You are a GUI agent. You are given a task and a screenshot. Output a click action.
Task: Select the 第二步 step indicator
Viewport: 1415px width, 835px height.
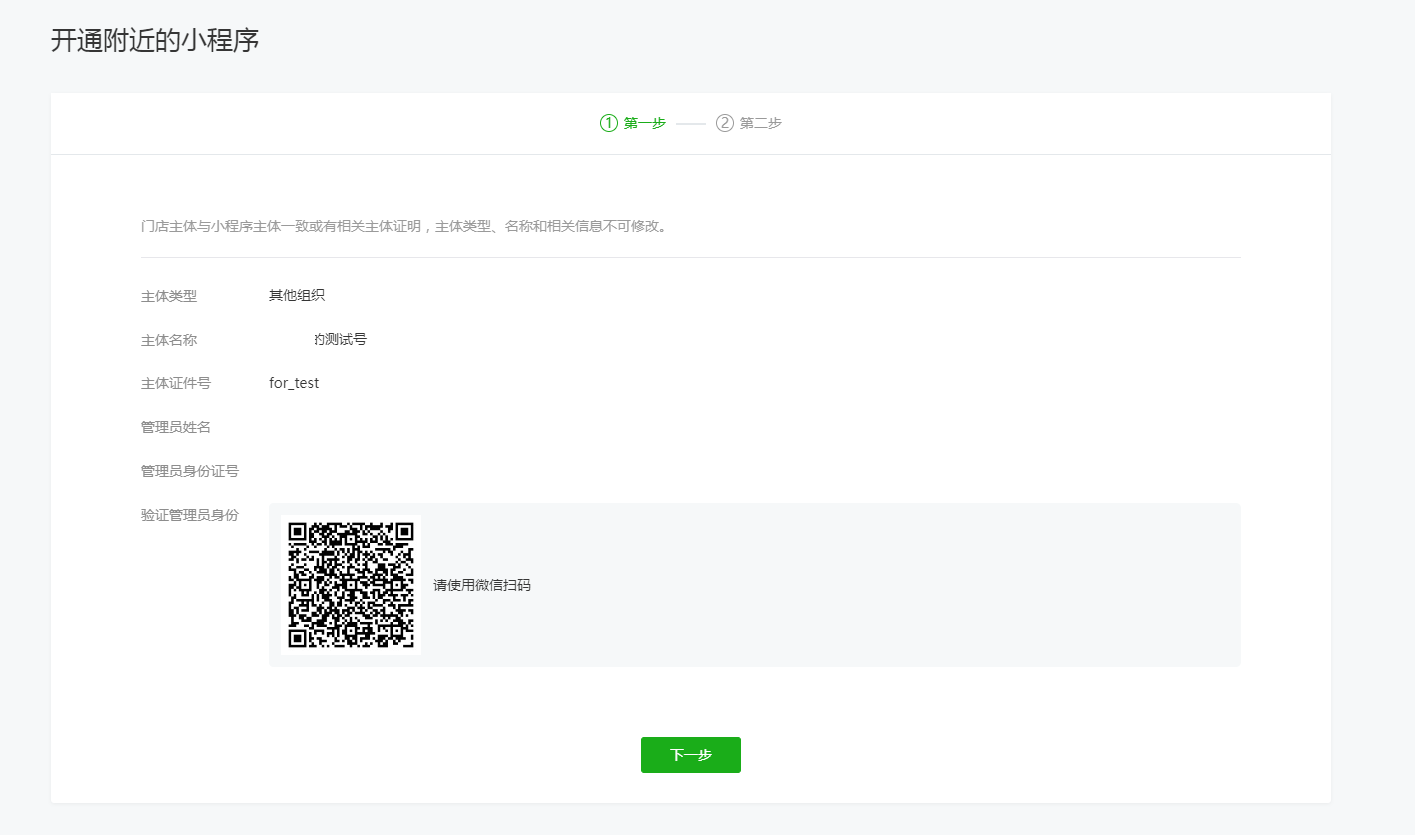tap(749, 123)
